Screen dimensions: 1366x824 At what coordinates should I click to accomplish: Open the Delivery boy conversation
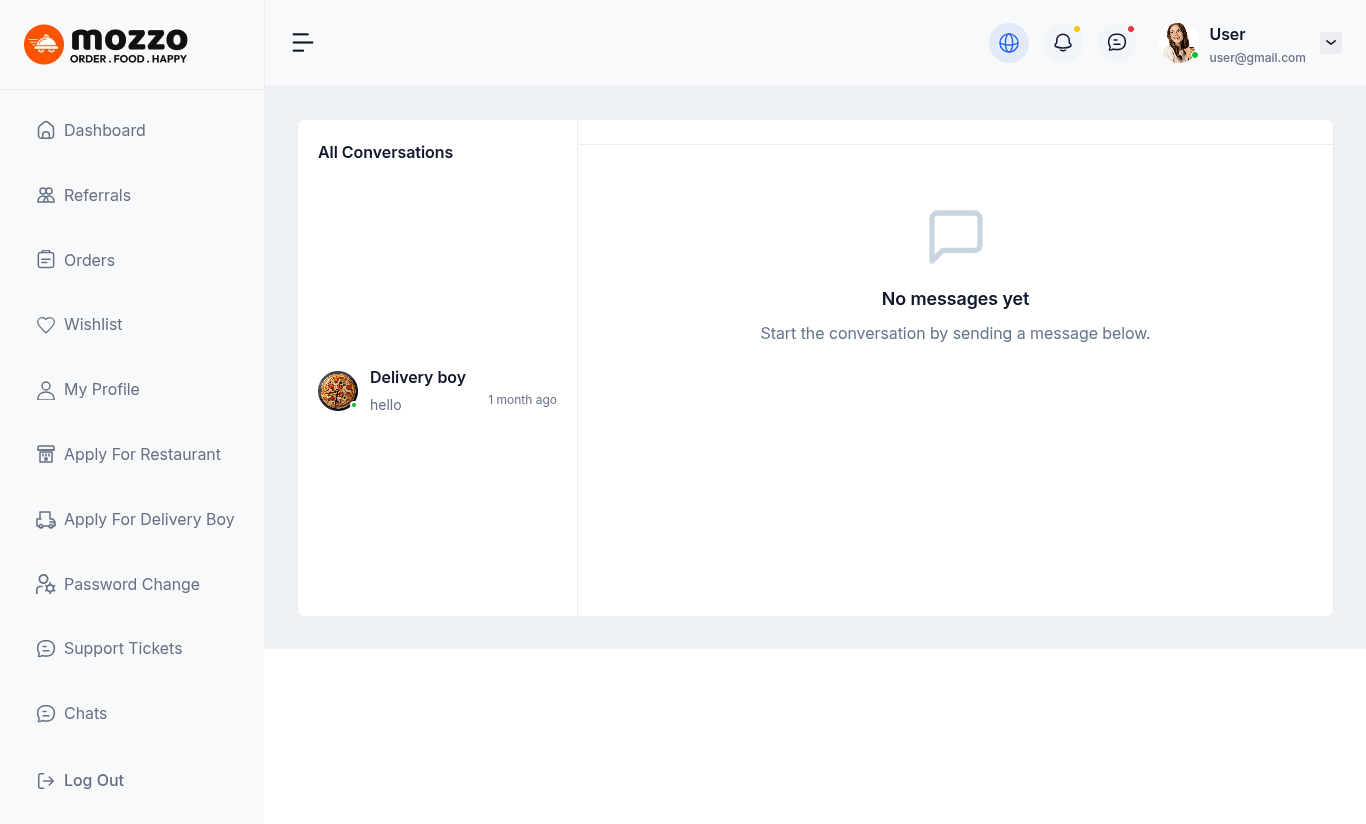pyautogui.click(x=437, y=390)
